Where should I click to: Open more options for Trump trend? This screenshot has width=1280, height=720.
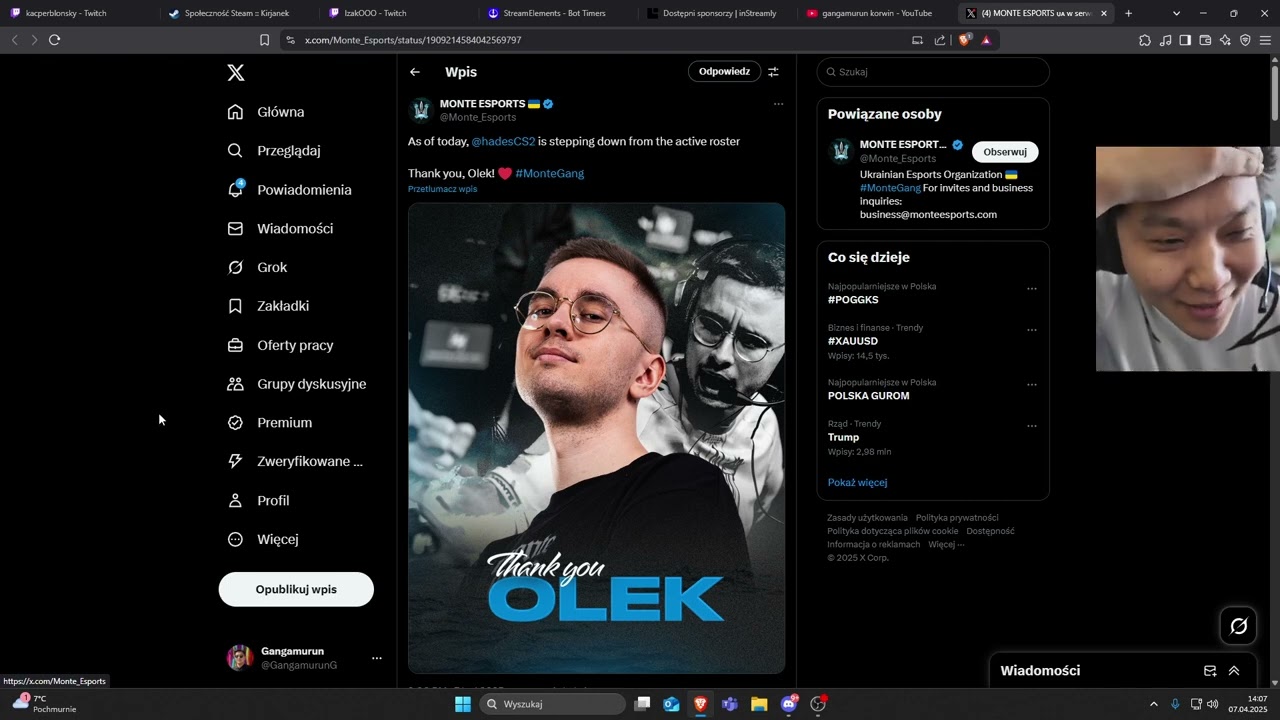(x=1032, y=426)
